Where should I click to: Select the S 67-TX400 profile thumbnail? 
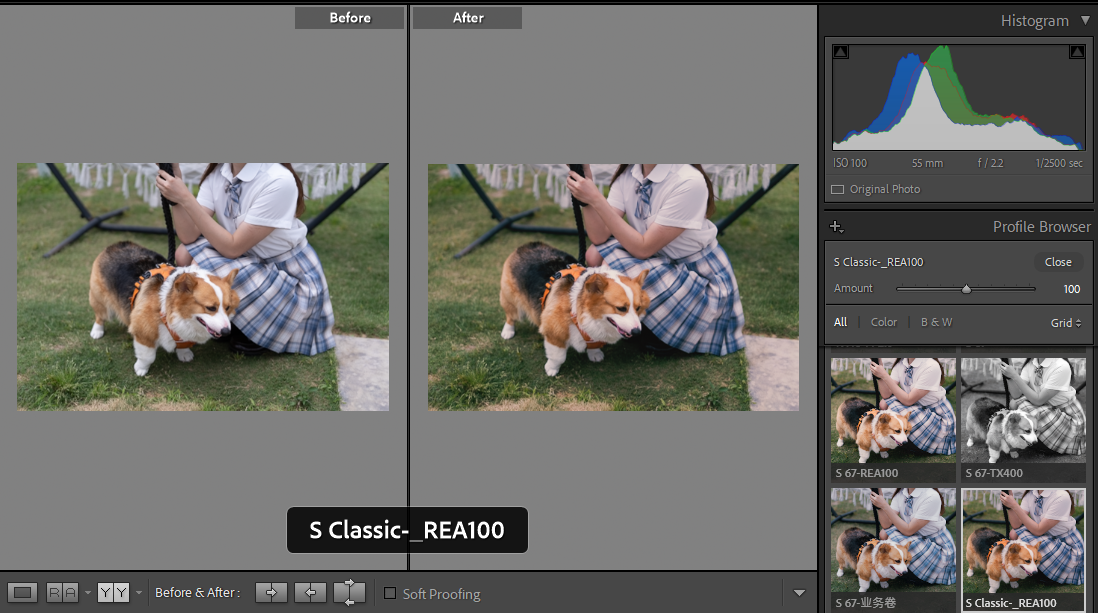point(1023,410)
